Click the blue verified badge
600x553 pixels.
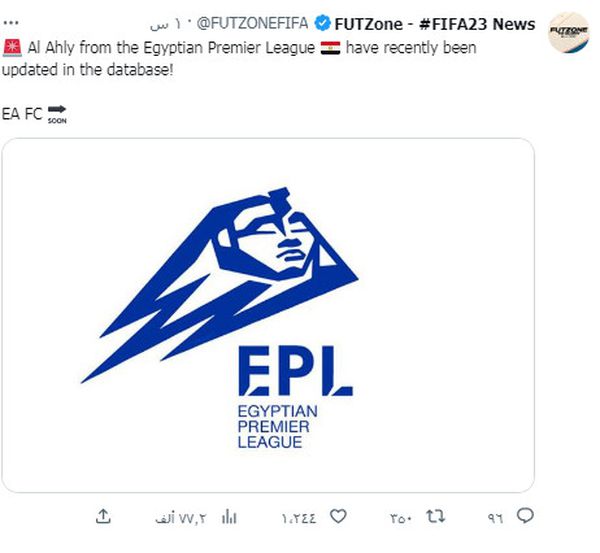tap(322, 23)
